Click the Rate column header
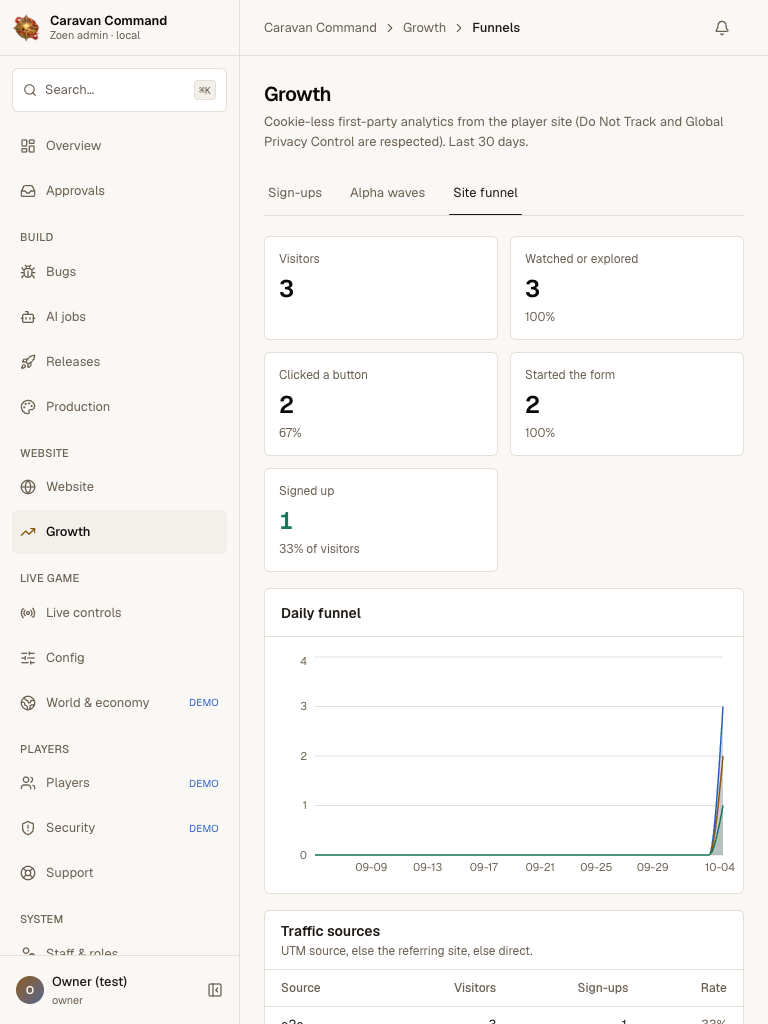The image size is (768, 1024). coord(713,987)
